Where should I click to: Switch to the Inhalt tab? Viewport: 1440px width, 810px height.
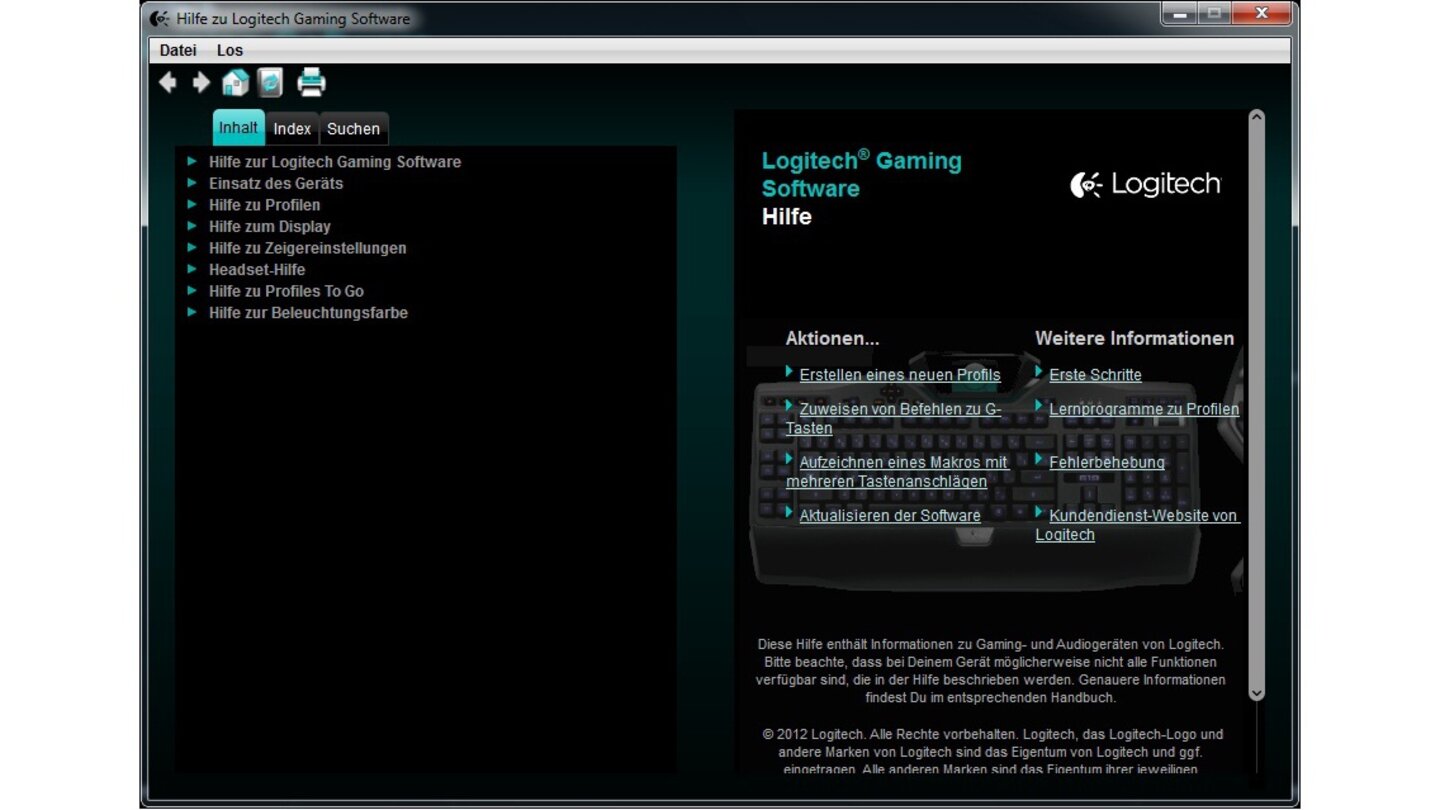[239, 128]
